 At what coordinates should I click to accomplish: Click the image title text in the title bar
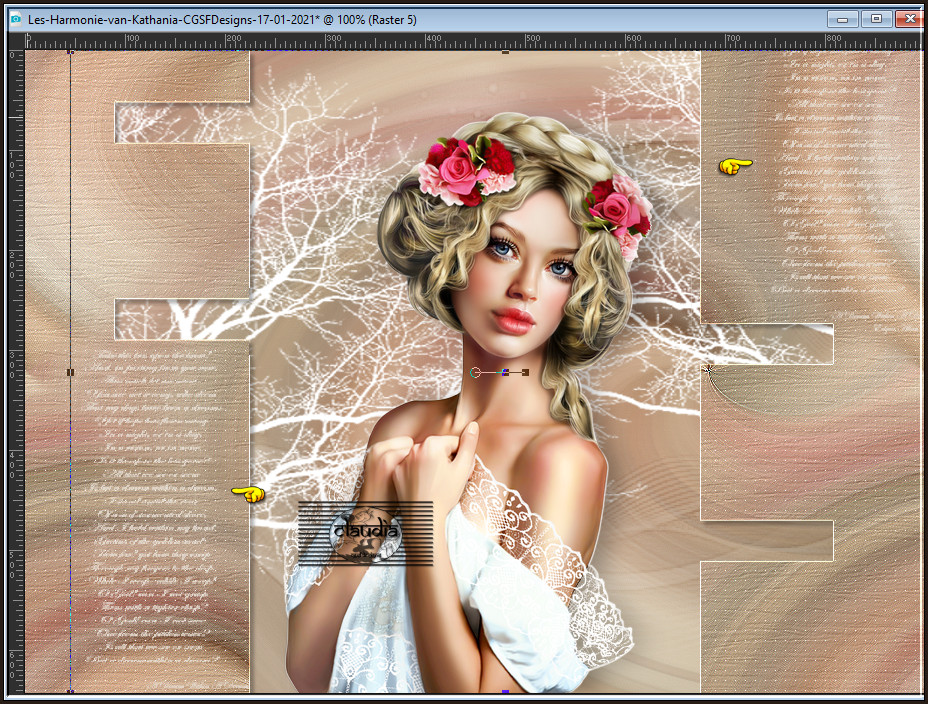222,20
